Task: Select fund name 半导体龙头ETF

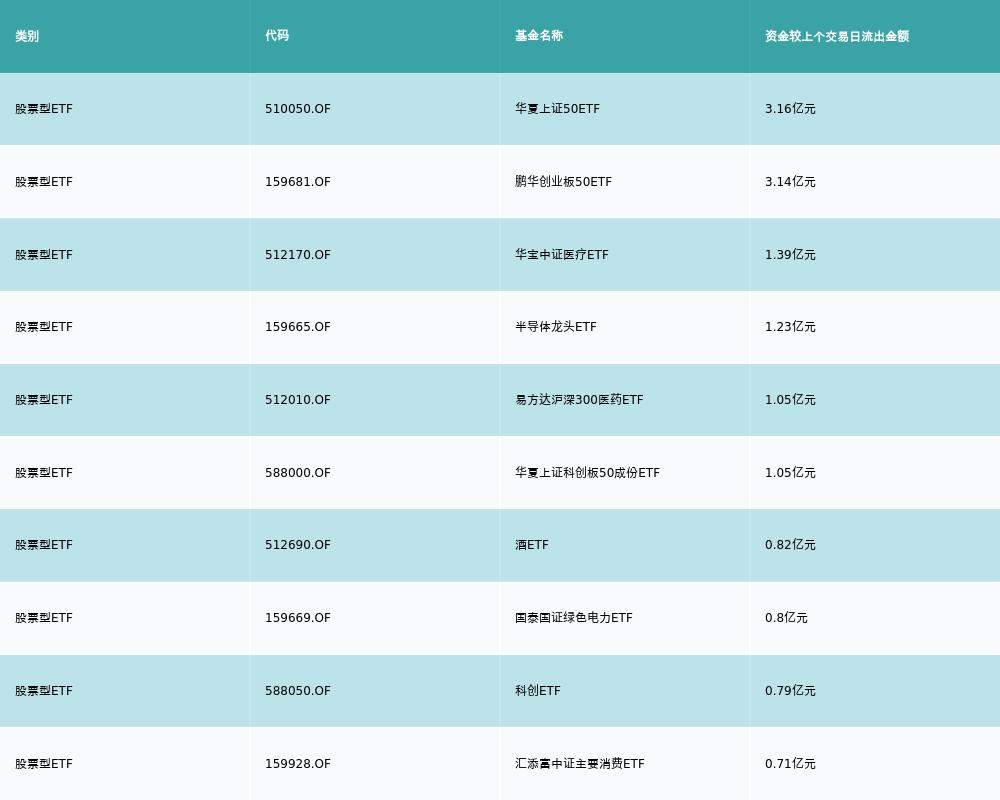Action: [x=555, y=327]
